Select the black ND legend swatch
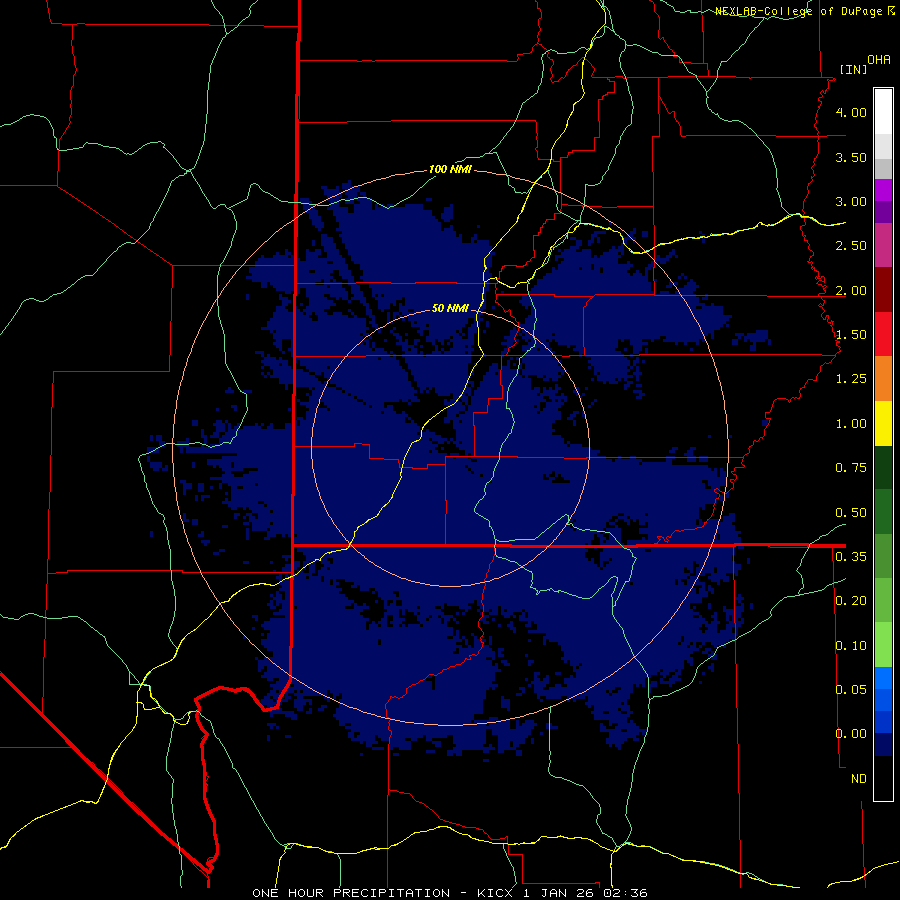The height and width of the screenshot is (900, 900). coord(883,778)
